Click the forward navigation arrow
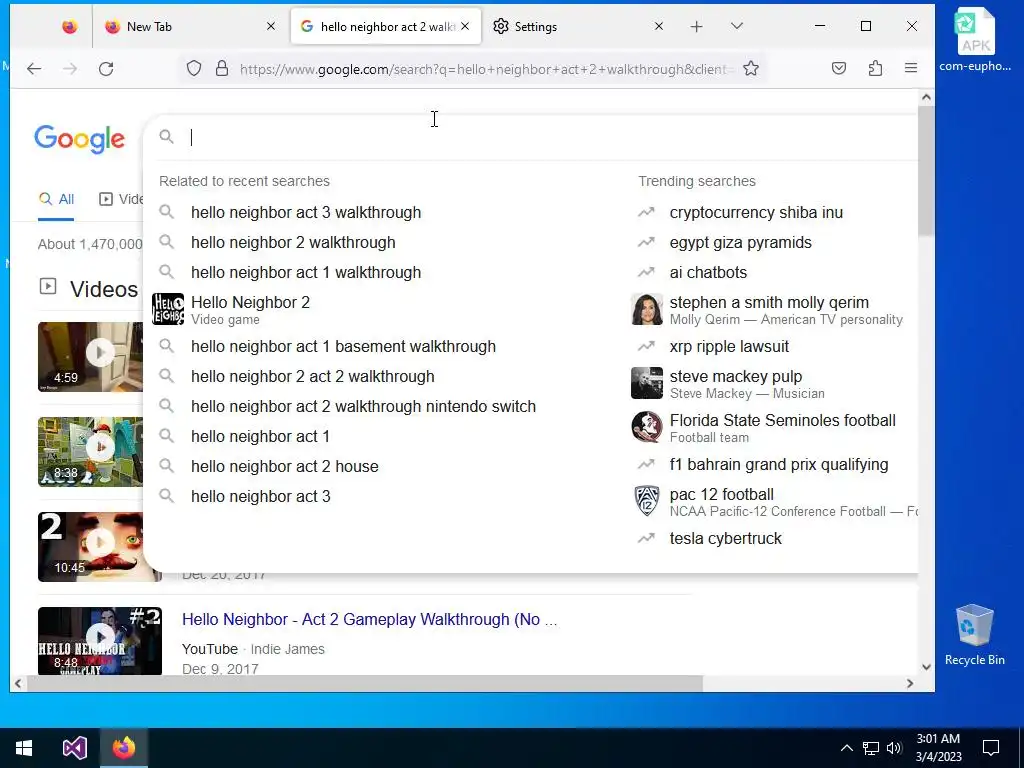Screen dimensions: 1024x768 pos(70,69)
